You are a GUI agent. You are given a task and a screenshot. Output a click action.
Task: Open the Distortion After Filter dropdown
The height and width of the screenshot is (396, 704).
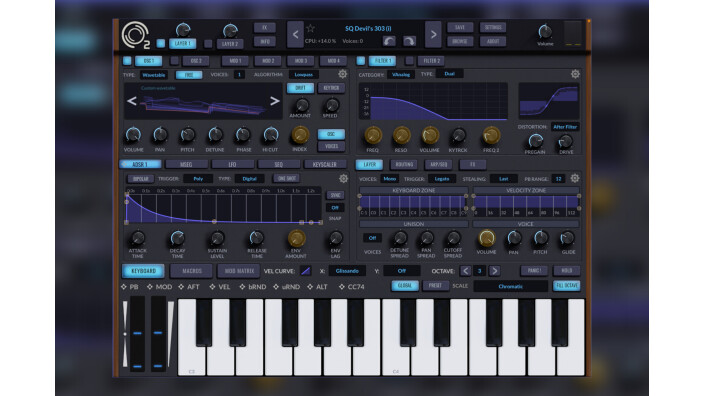[x=565, y=127]
